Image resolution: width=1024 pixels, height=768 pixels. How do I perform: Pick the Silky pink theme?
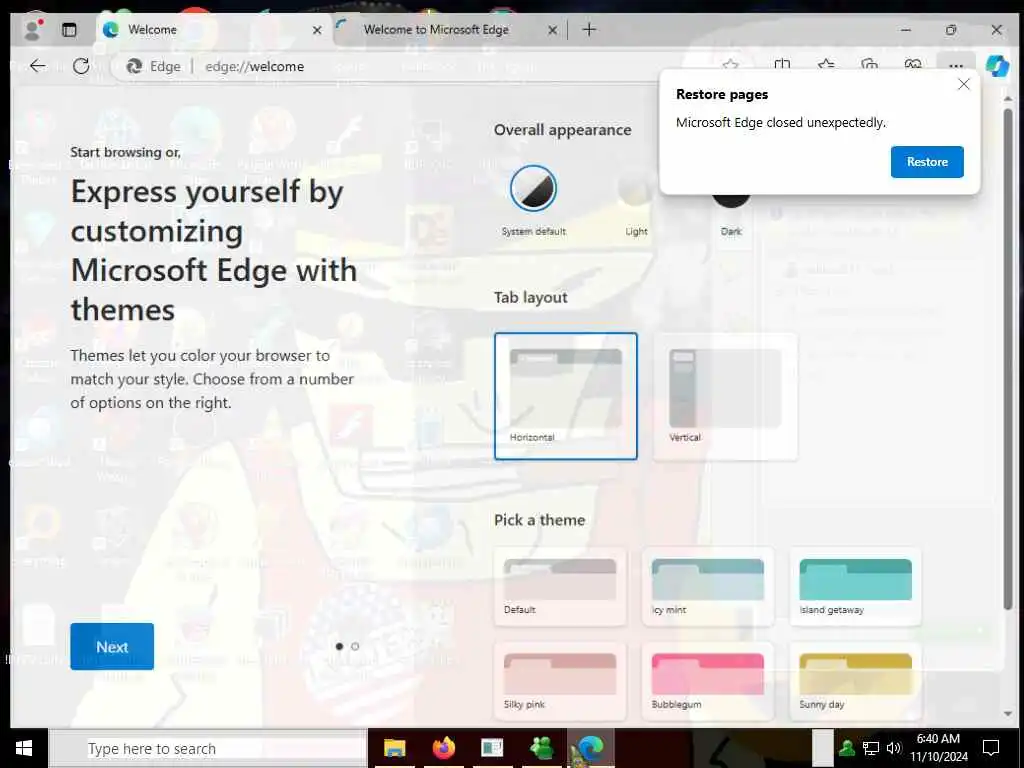tap(560, 680)
